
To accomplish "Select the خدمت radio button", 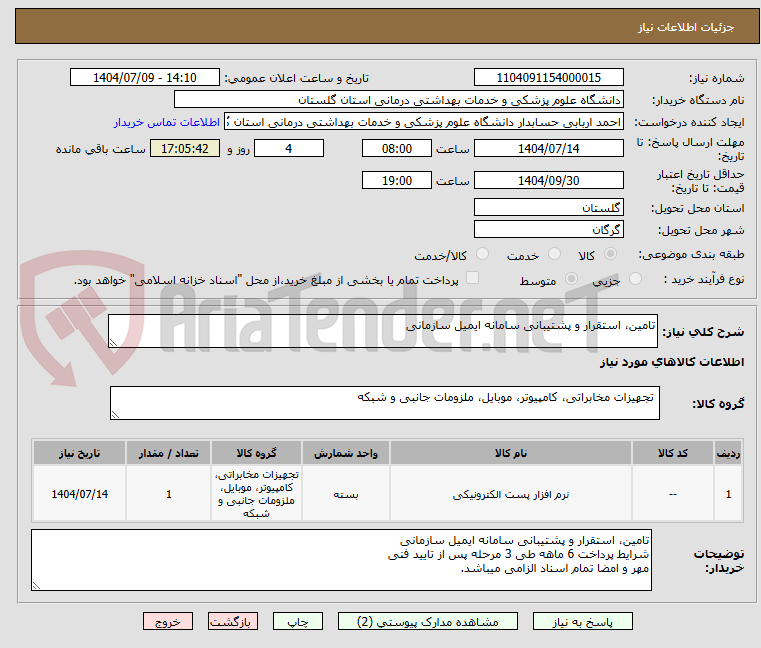I will (554, 254).
